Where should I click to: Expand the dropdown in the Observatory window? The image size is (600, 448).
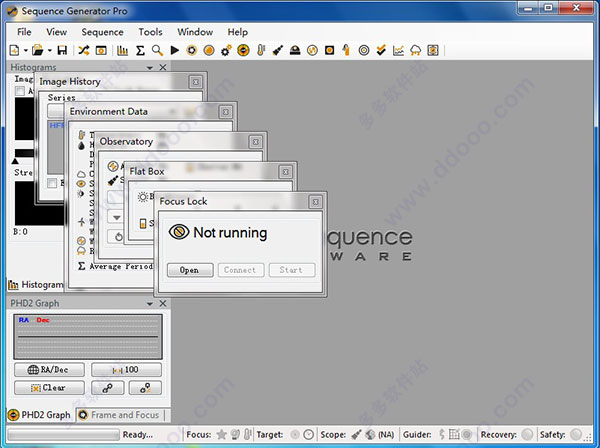[x=116, y=217]
